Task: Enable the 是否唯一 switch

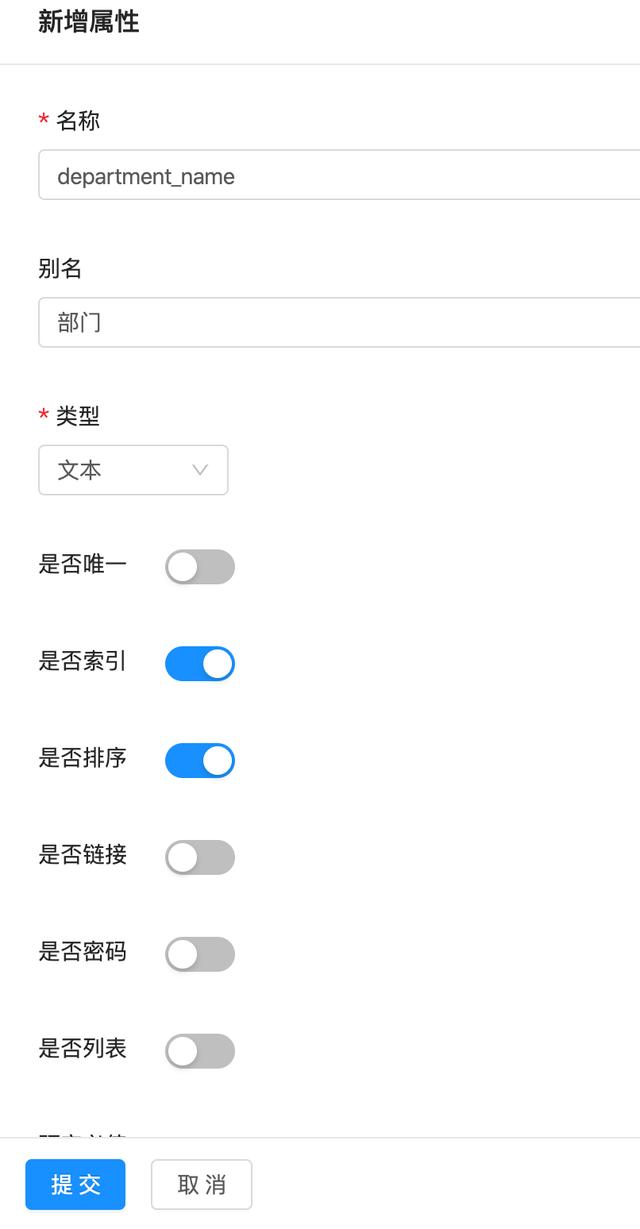Action: pos(200,567)
